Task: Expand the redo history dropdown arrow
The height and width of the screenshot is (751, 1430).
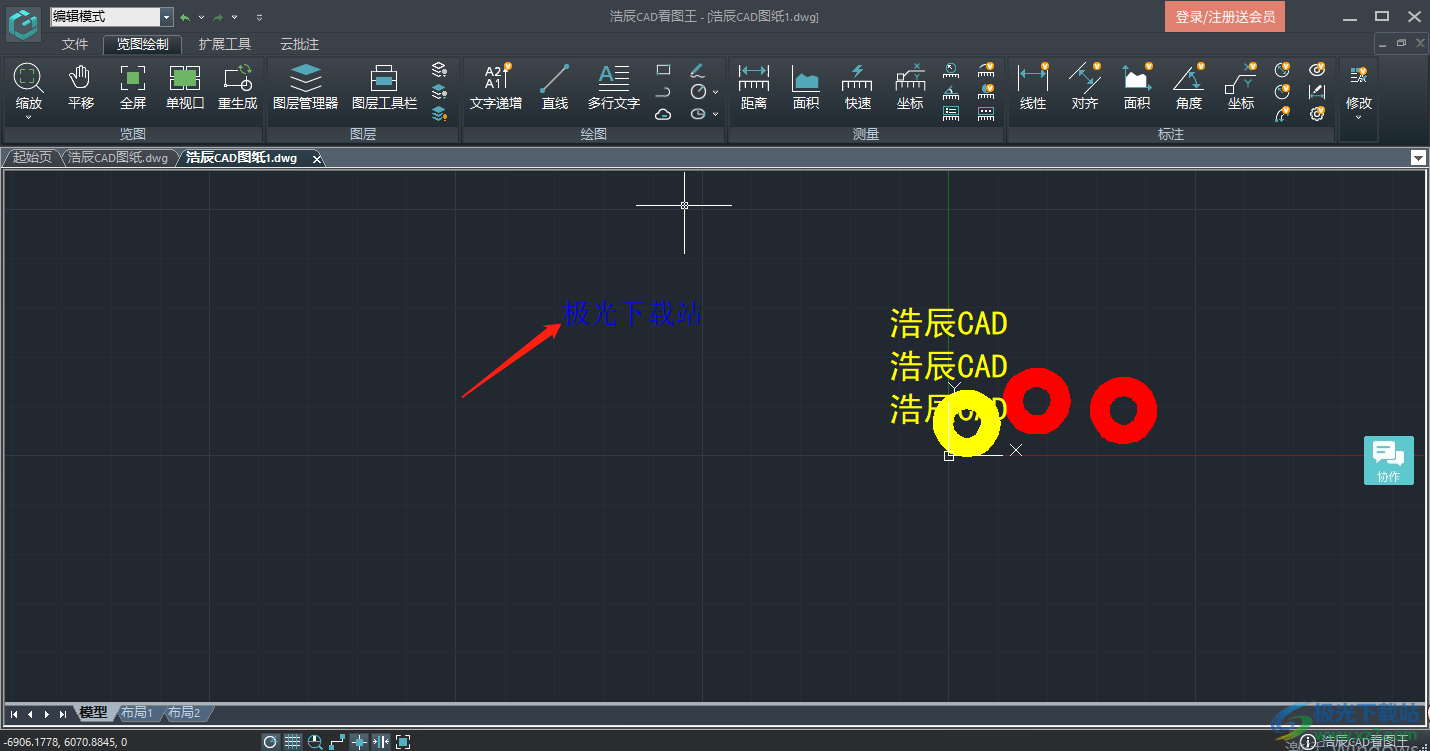Action: (x=234, y=17)
